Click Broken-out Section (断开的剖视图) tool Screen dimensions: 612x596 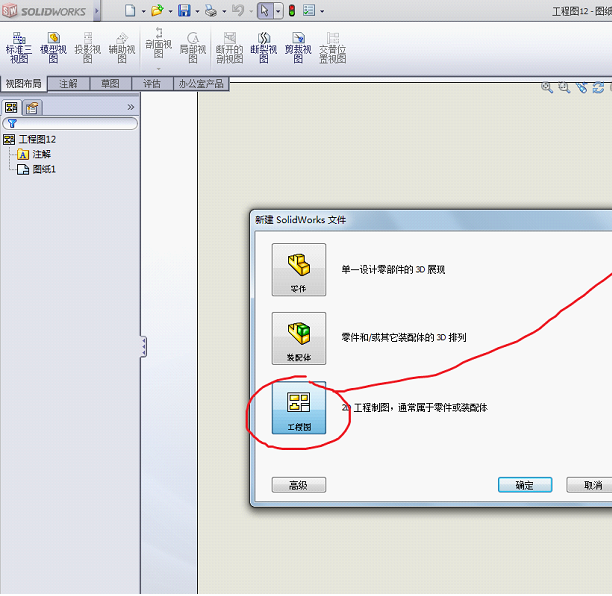tap(230, 48)
